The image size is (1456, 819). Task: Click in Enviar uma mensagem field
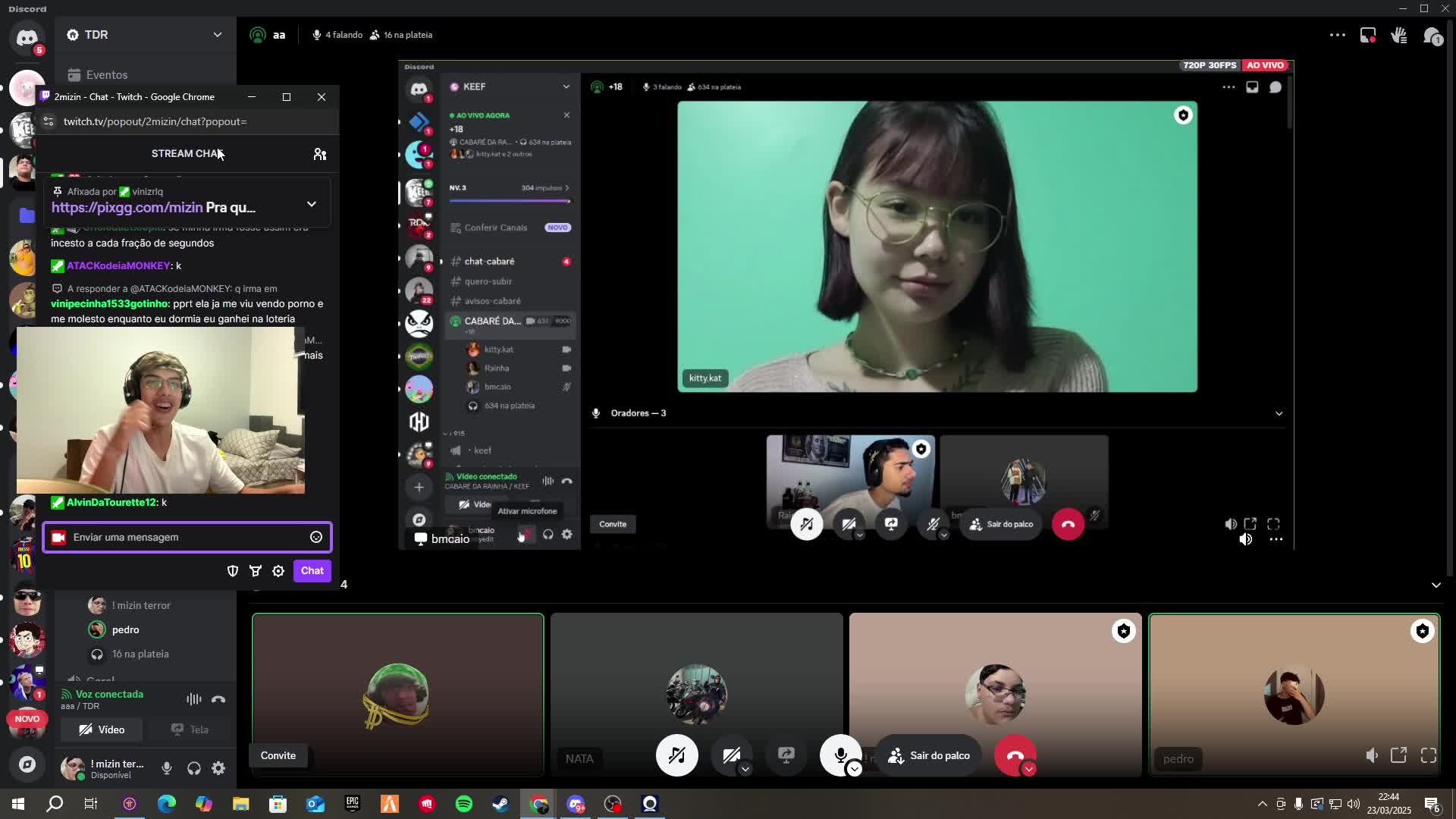(187, 537)
